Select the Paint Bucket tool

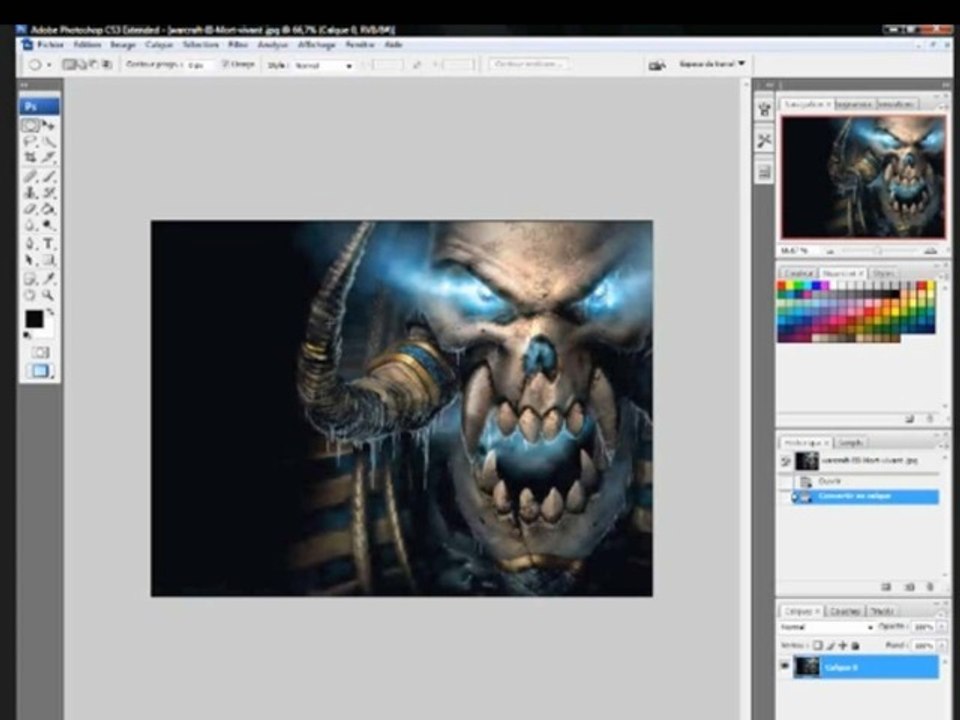[x=49, y=209]
